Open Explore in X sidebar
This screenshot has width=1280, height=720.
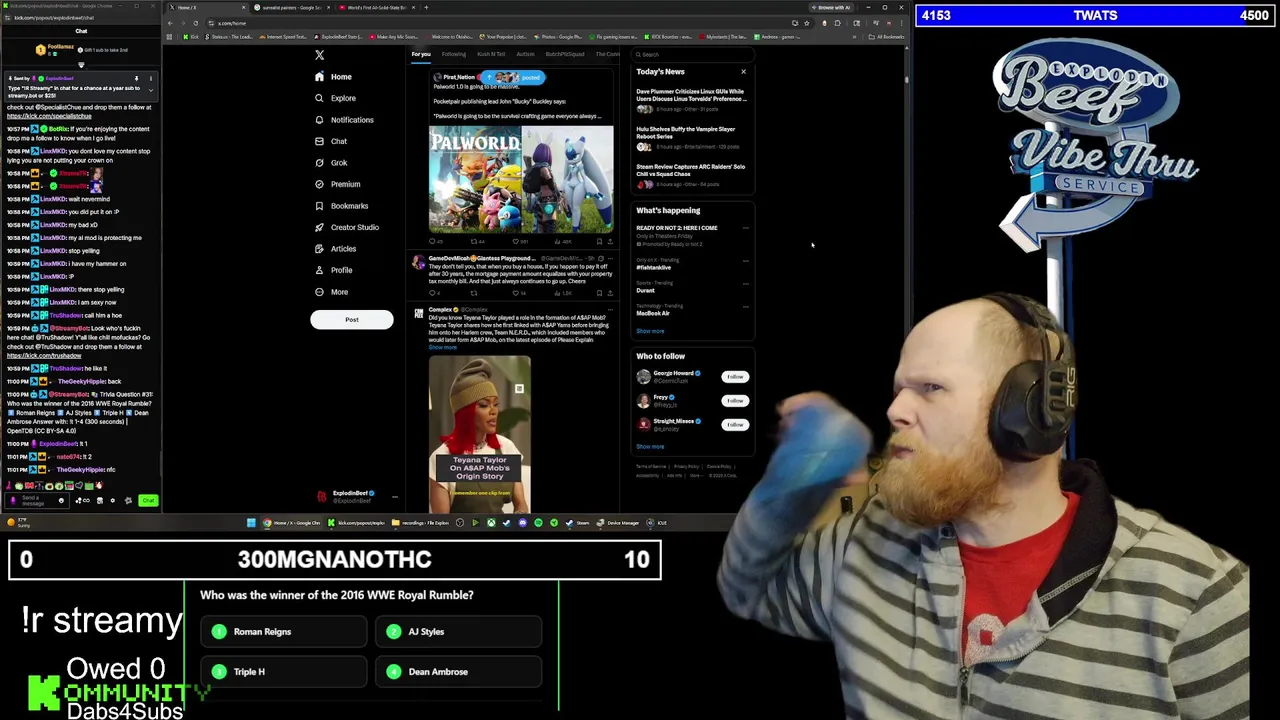pyautogui.click(x=335, y=98)
